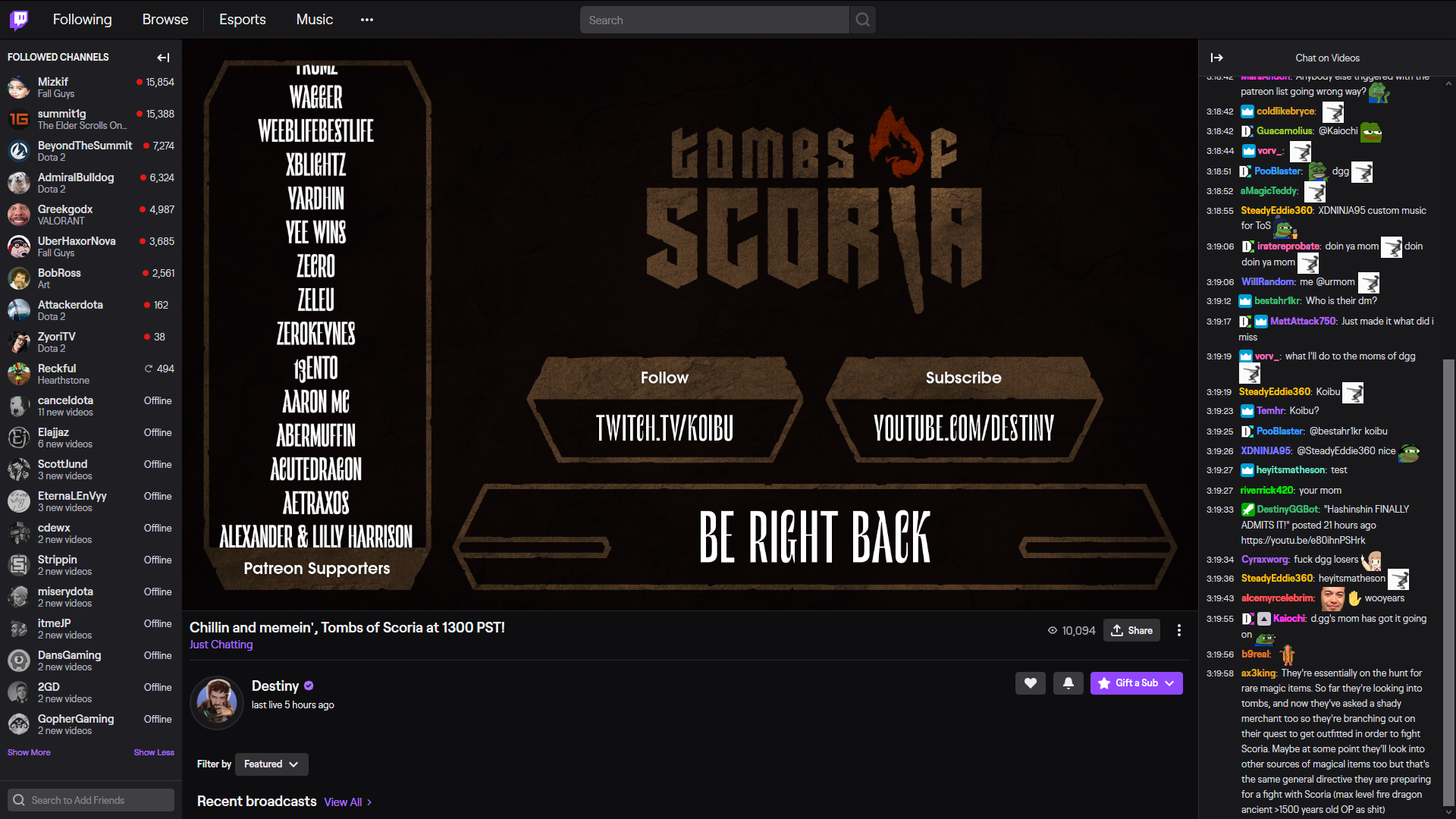
Task: Open cdewx channel avatar
Action: [x=19, y=533]
